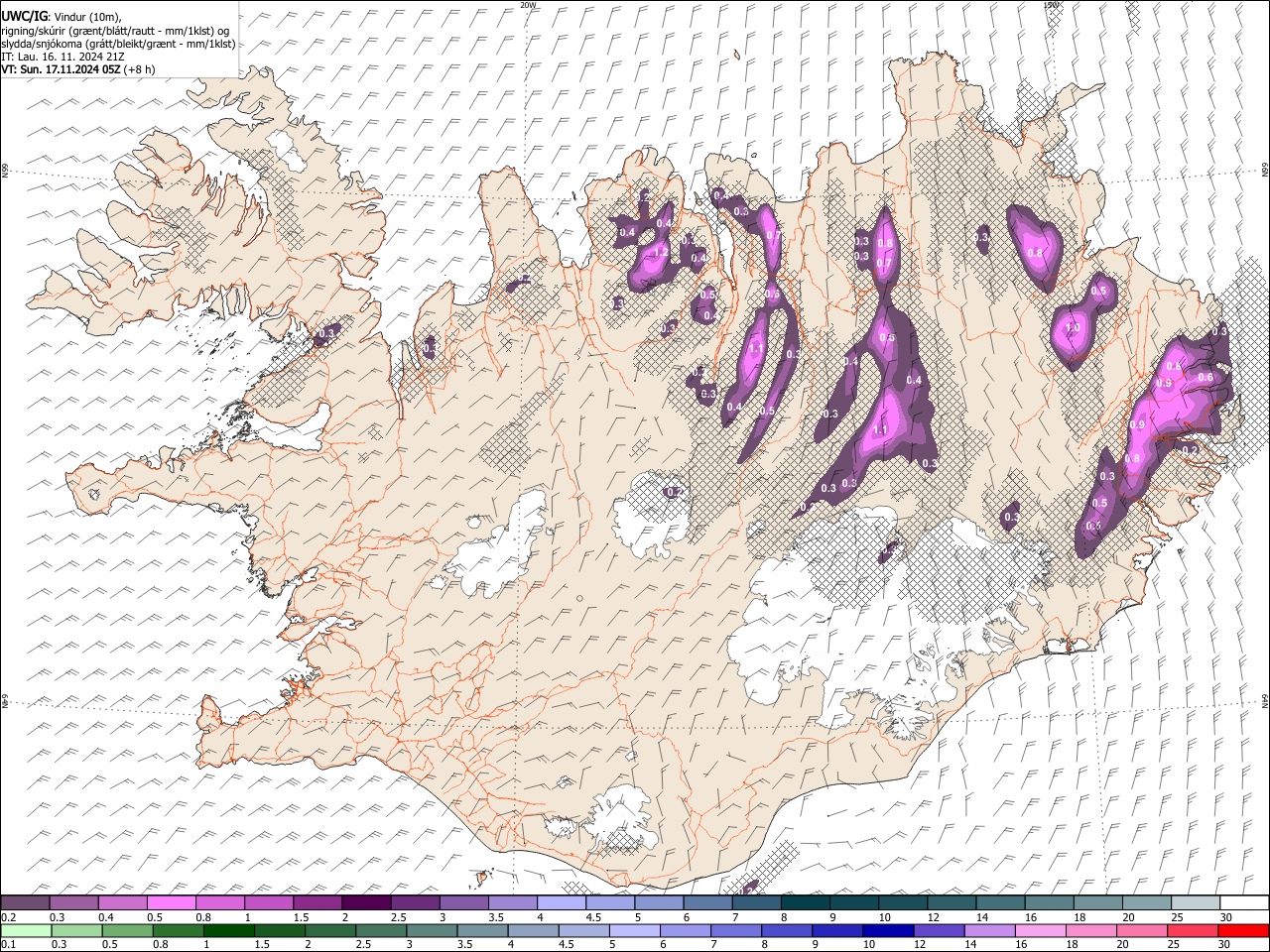Click the 'rigning/skúrir' legend description line
This screenshot has width=1270, height=952.
pos(115,31)
